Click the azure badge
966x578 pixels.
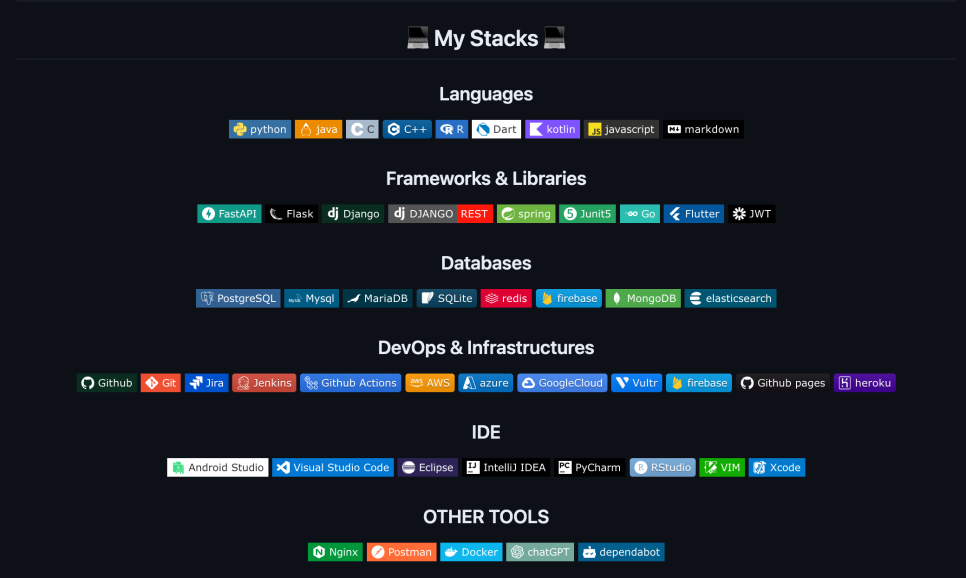click(486, 383)
